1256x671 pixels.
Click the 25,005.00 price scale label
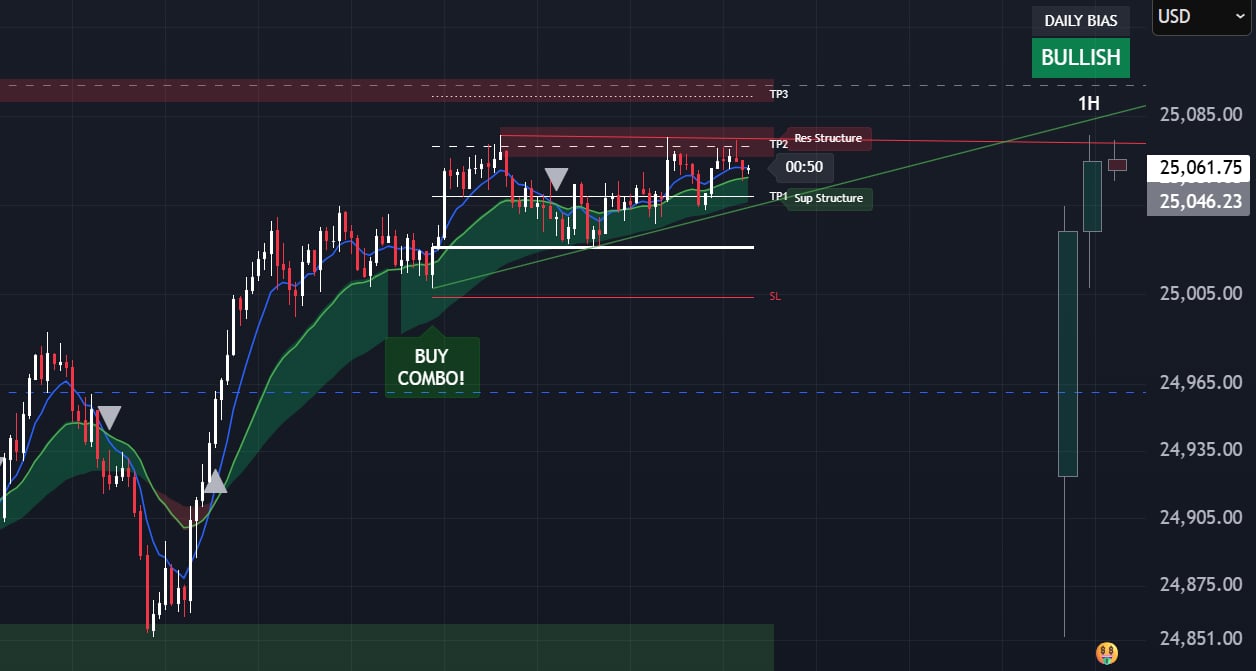(x=1200, y=294)
